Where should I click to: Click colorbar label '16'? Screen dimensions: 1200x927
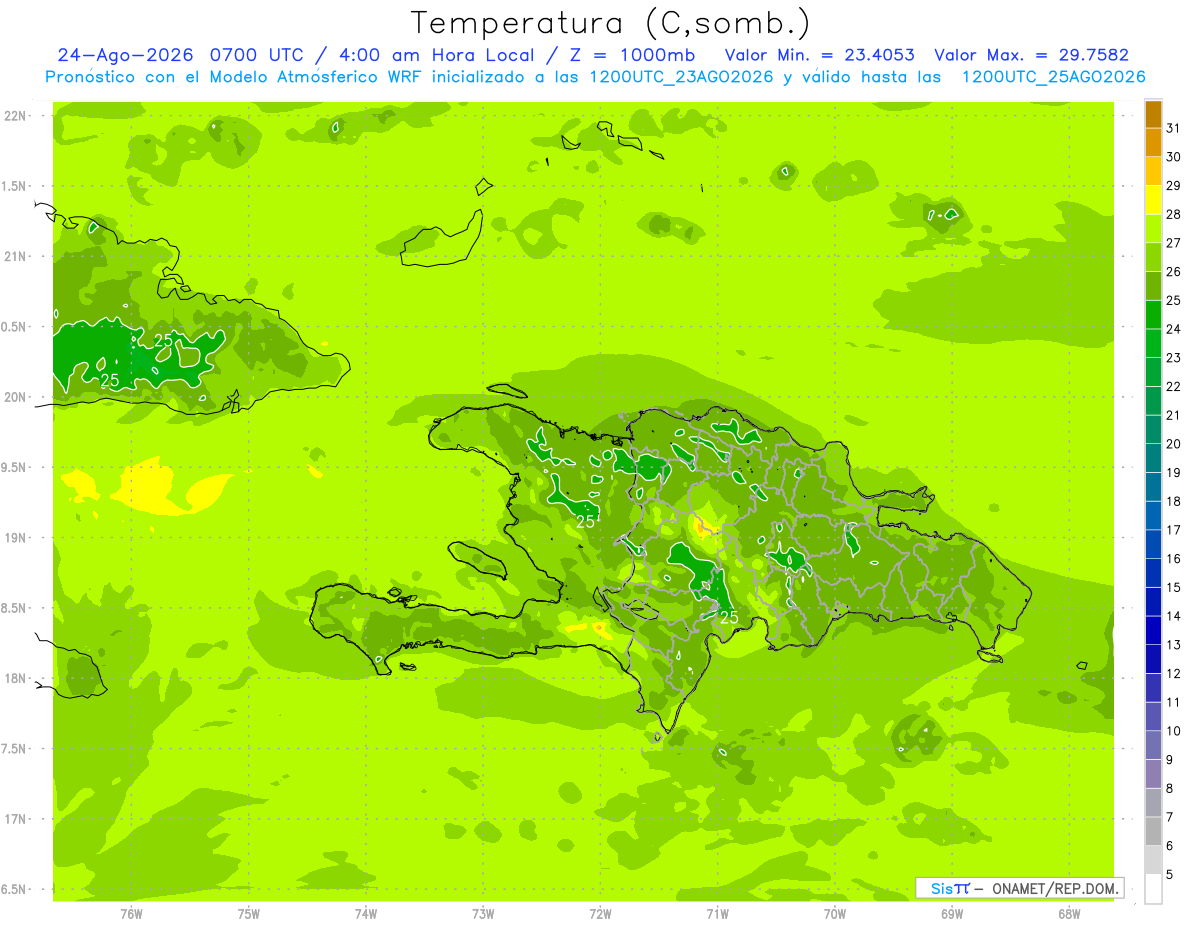coord(1174,559)
